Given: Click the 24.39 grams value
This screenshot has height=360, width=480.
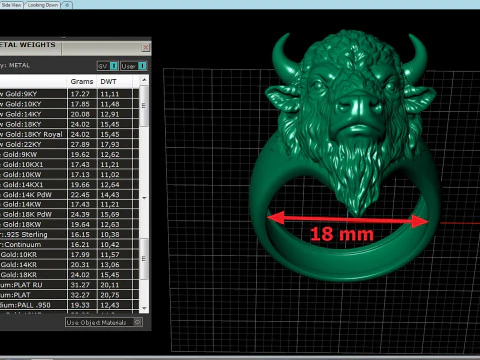Looking at the screenshot, I should pos(80,214).
